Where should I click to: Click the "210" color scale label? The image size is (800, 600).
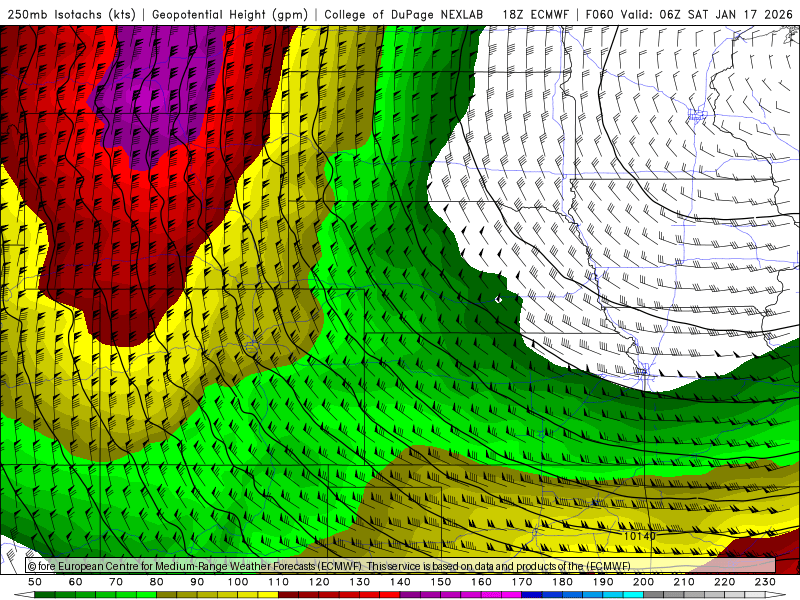pyautogui.click(x=685, y=582)
